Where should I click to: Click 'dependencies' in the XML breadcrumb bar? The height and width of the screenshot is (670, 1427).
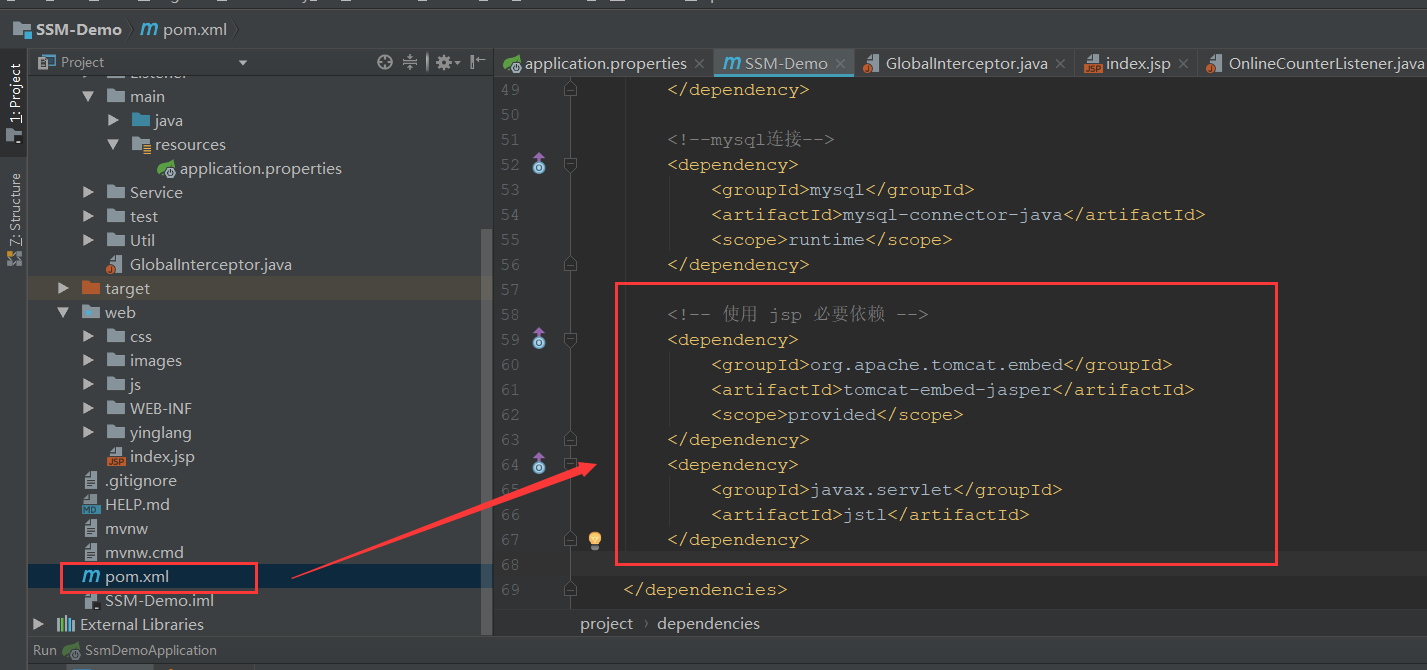(708, 623)
